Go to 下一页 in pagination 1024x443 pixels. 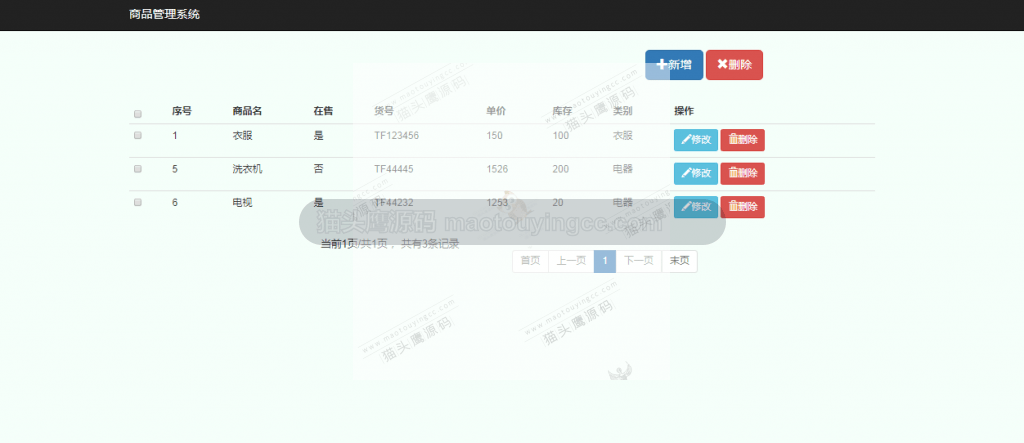[639, 261]
